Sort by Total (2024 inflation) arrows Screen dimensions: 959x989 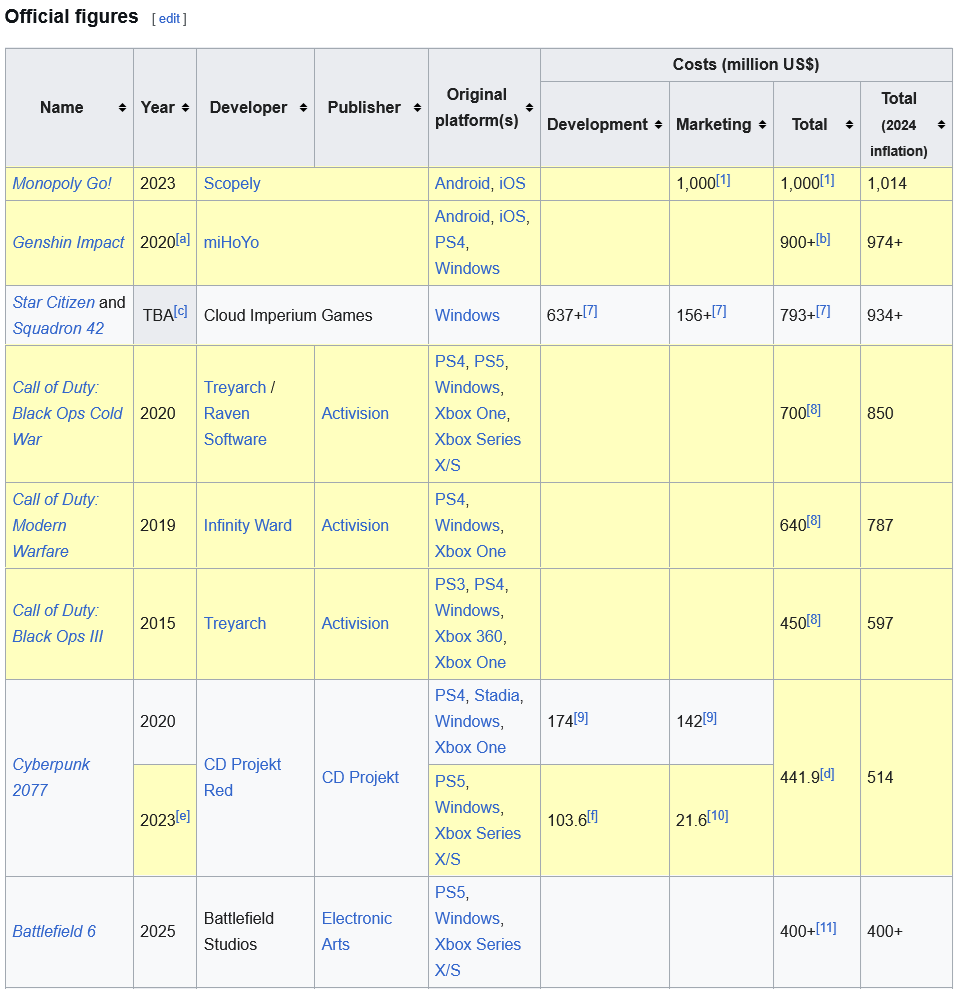coord(941,125)
